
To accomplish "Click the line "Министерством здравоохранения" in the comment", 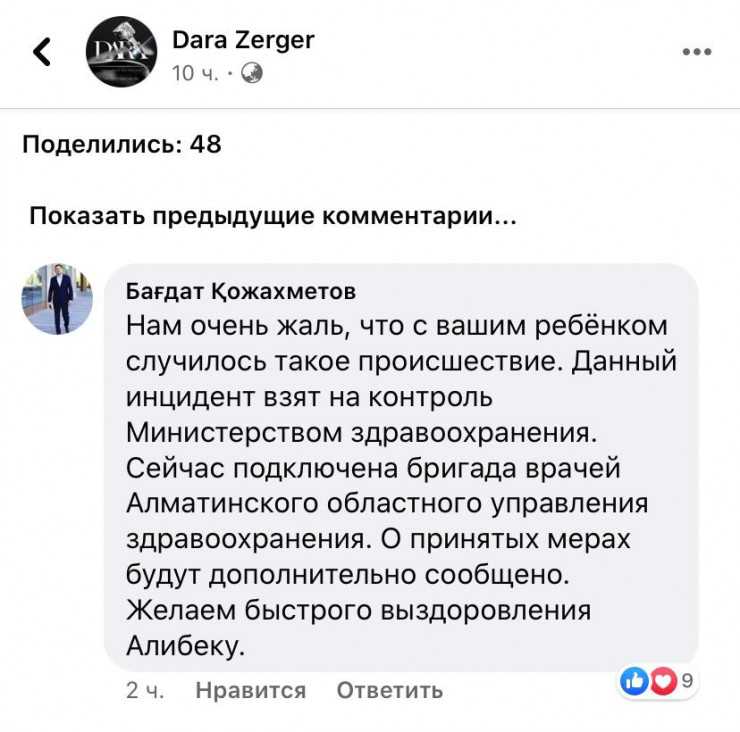I will pyautogui.click(x=353, y=431).
